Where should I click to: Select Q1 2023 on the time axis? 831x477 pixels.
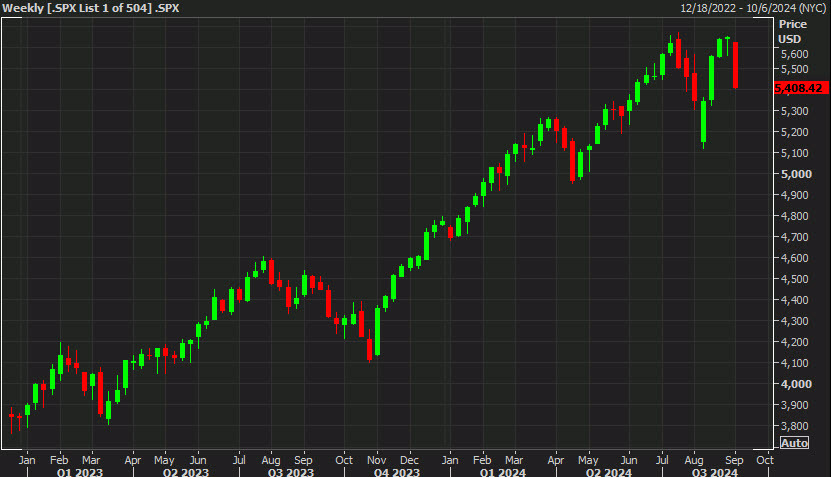tap(78, 471)
